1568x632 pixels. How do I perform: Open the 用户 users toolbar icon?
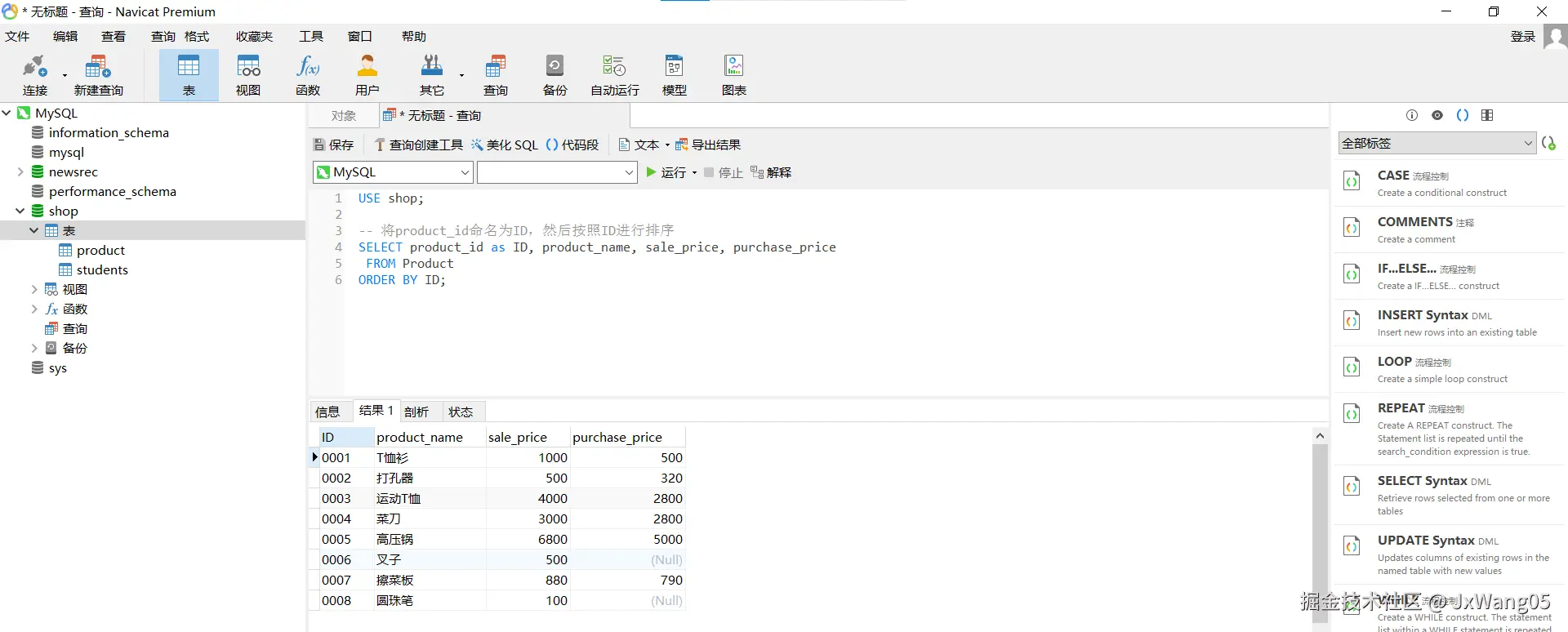tap(367, 75)
